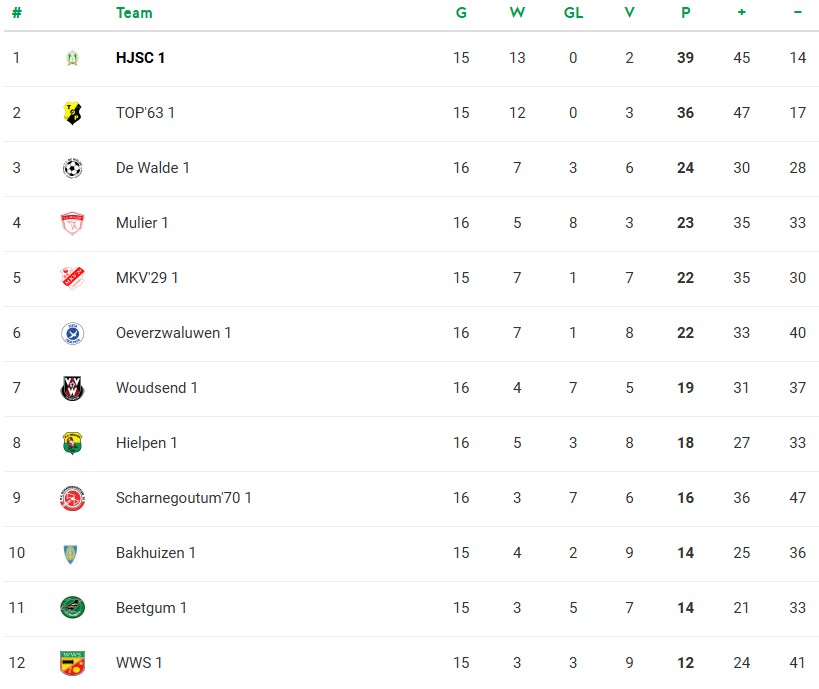
Task: Click the P points column header
Action: point(685,13)
